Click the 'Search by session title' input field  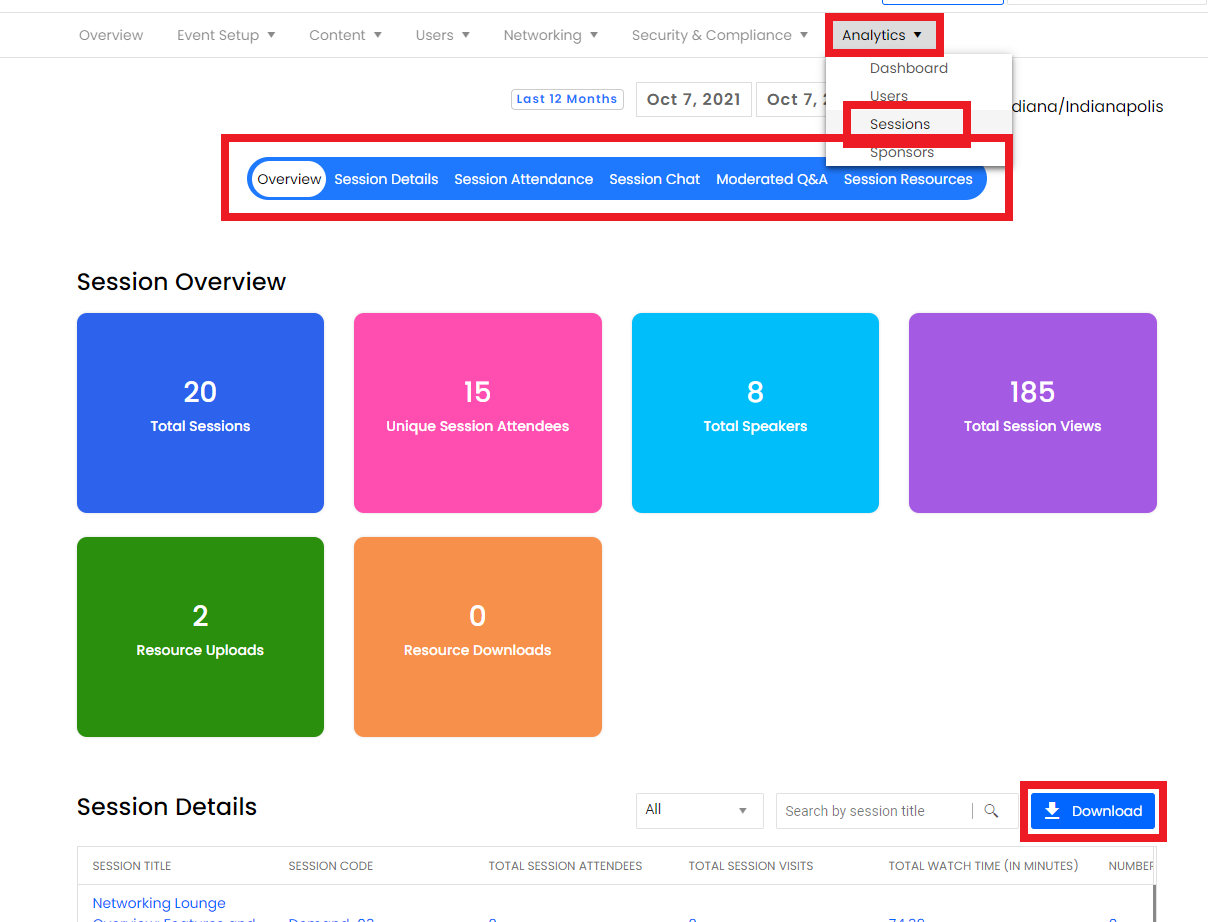870,811
